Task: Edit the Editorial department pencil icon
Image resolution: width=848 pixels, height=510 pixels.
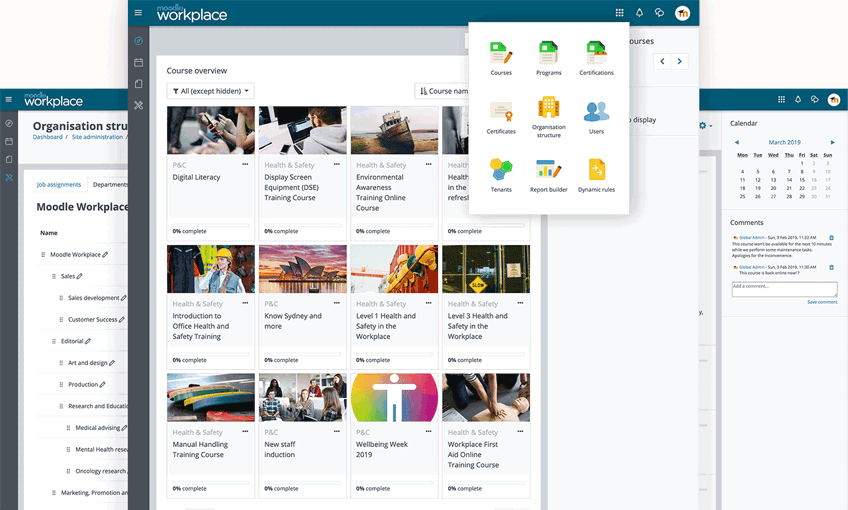Action: [88, 341]
